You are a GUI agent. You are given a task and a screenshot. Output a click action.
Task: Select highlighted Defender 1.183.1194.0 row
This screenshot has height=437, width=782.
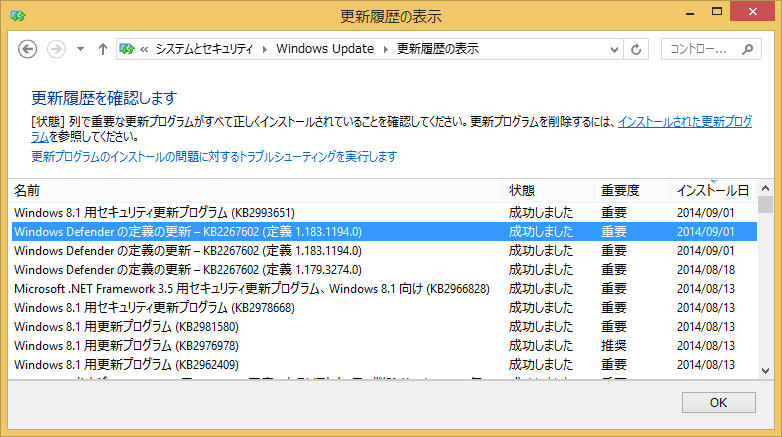(x=384, y=231)
